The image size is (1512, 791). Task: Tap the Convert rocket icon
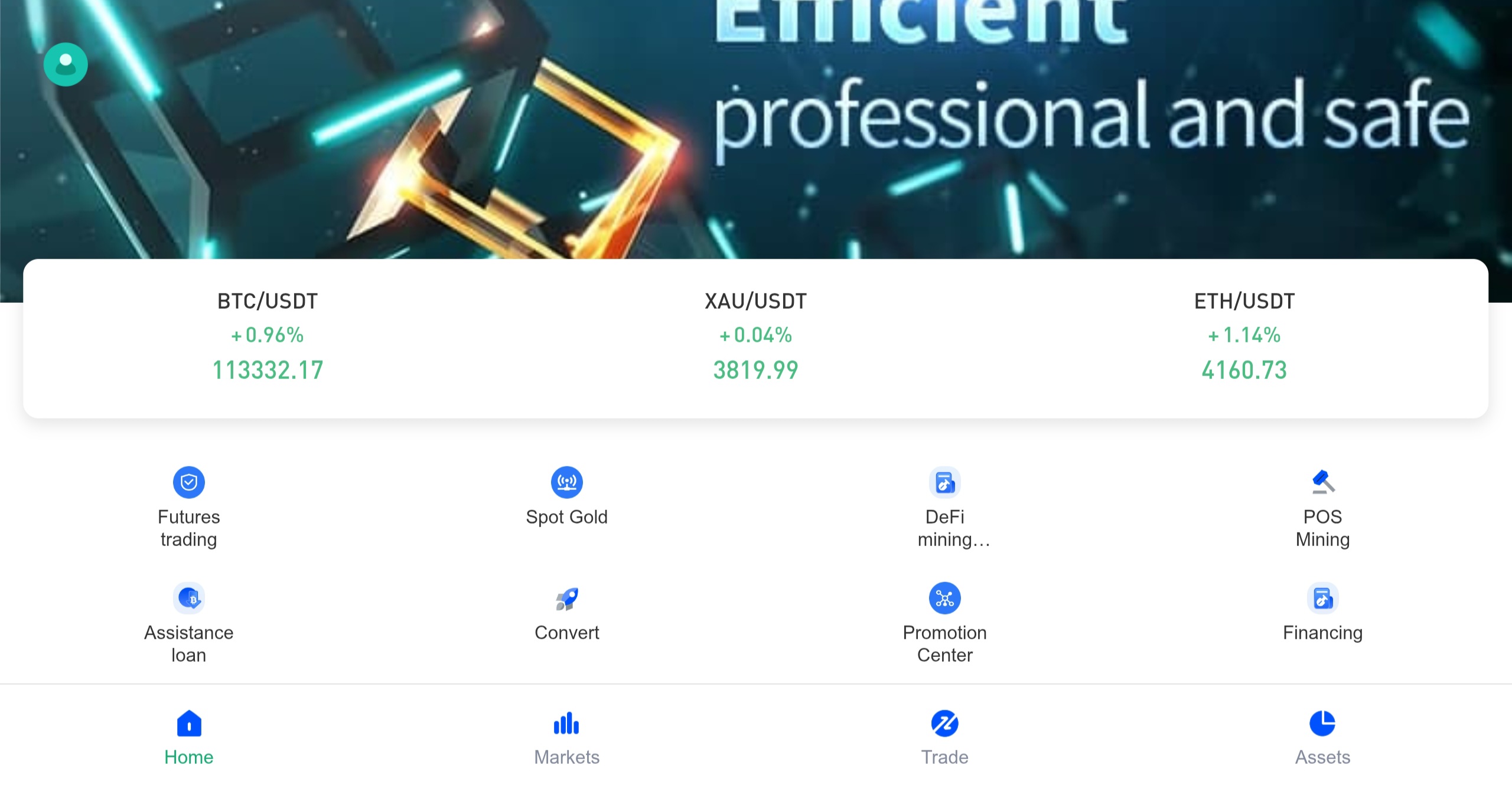tap(567, 598)
